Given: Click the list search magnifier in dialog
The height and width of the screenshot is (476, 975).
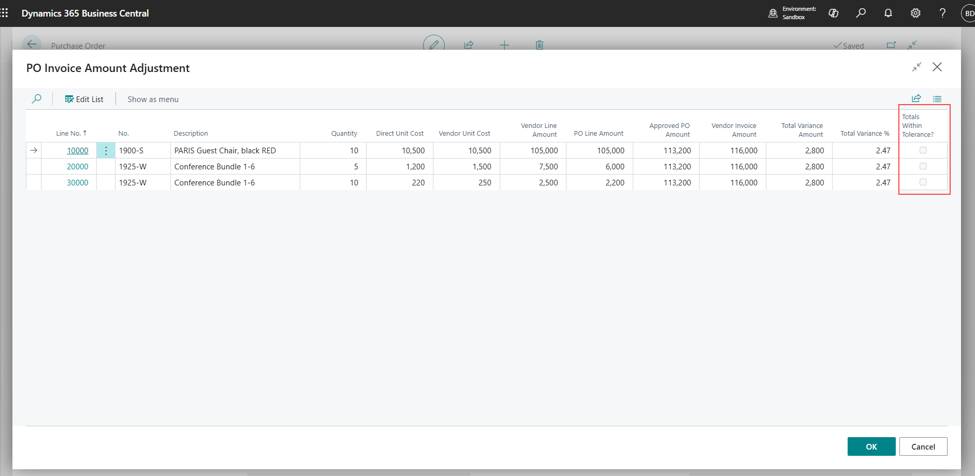Looking at the screenshot, I should click(x=37, y=98).
